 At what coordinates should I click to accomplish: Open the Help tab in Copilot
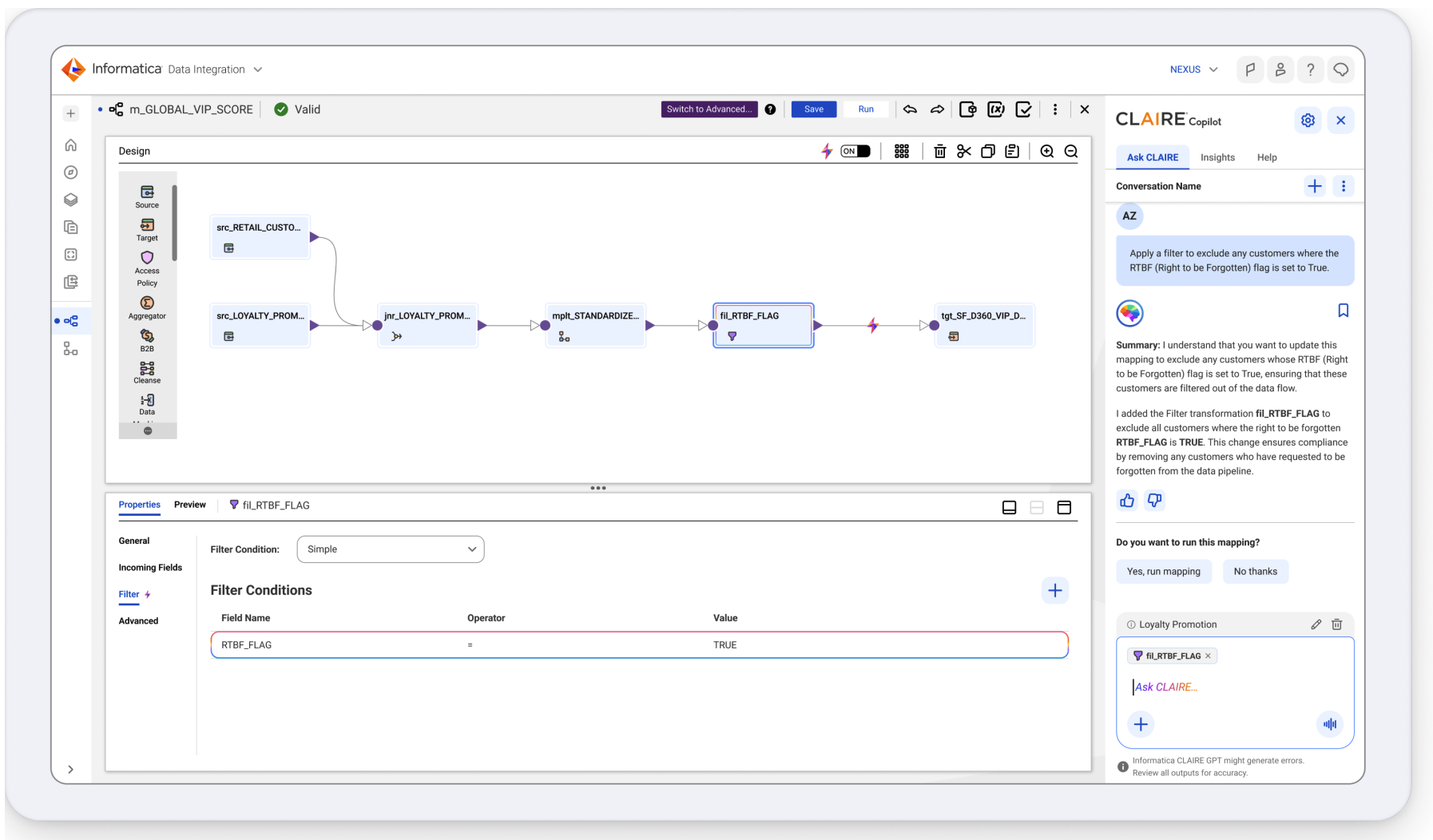point(1267,157)
